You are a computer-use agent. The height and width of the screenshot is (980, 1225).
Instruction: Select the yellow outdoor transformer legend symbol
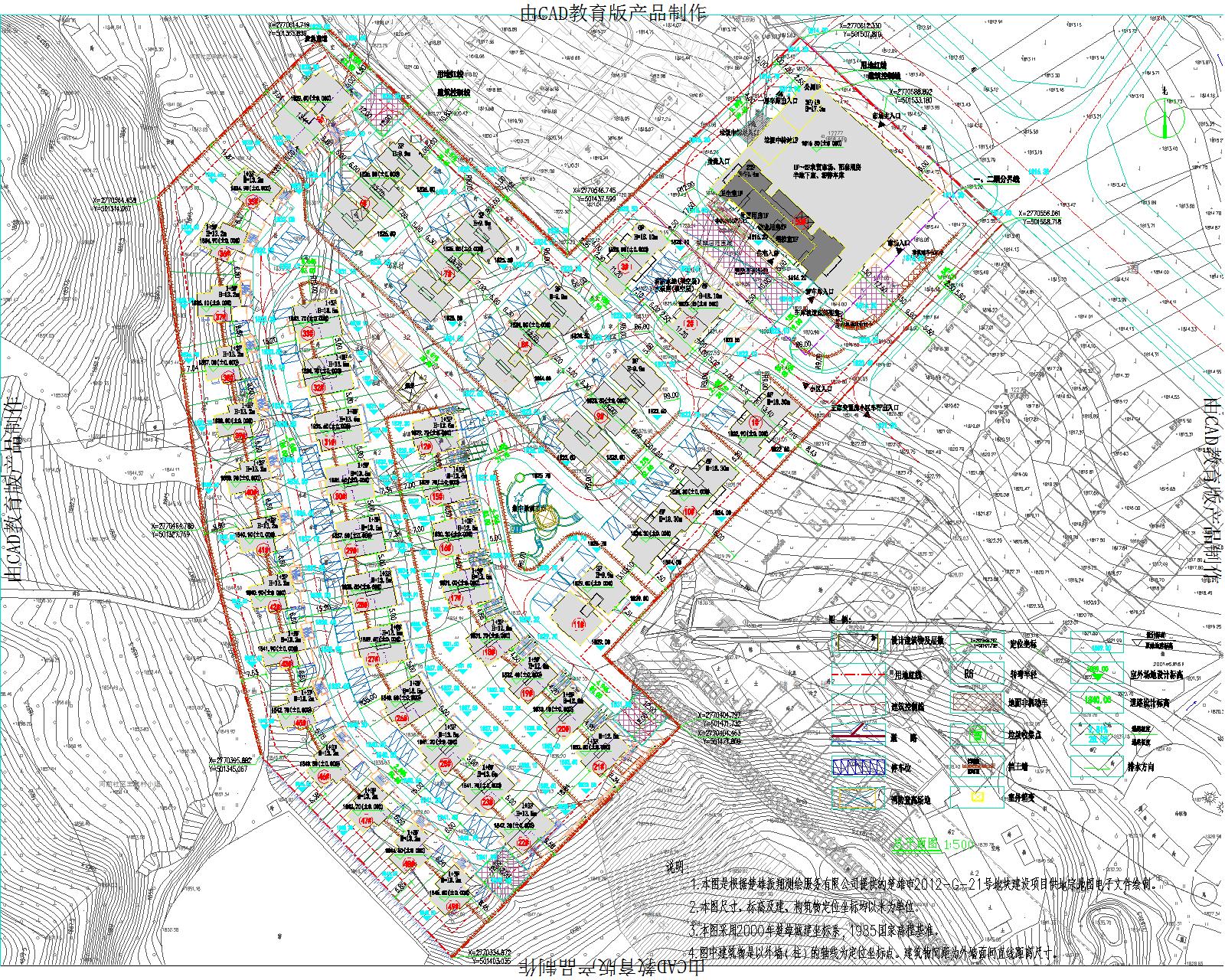[977, 797]
